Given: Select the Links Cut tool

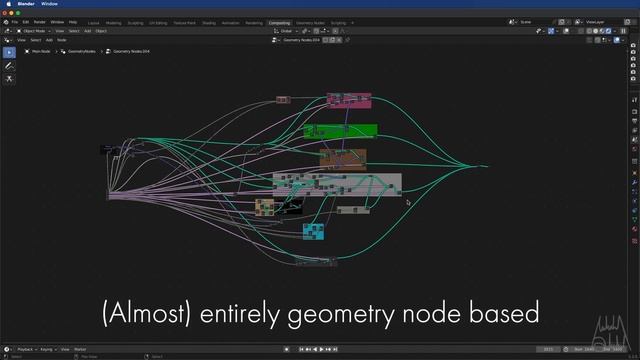Looking at the screenshot, I should pos(9,79).
